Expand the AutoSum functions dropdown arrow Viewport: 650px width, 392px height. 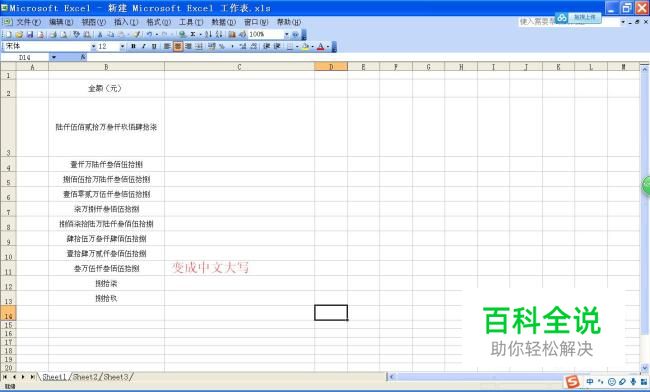[200, 35]
